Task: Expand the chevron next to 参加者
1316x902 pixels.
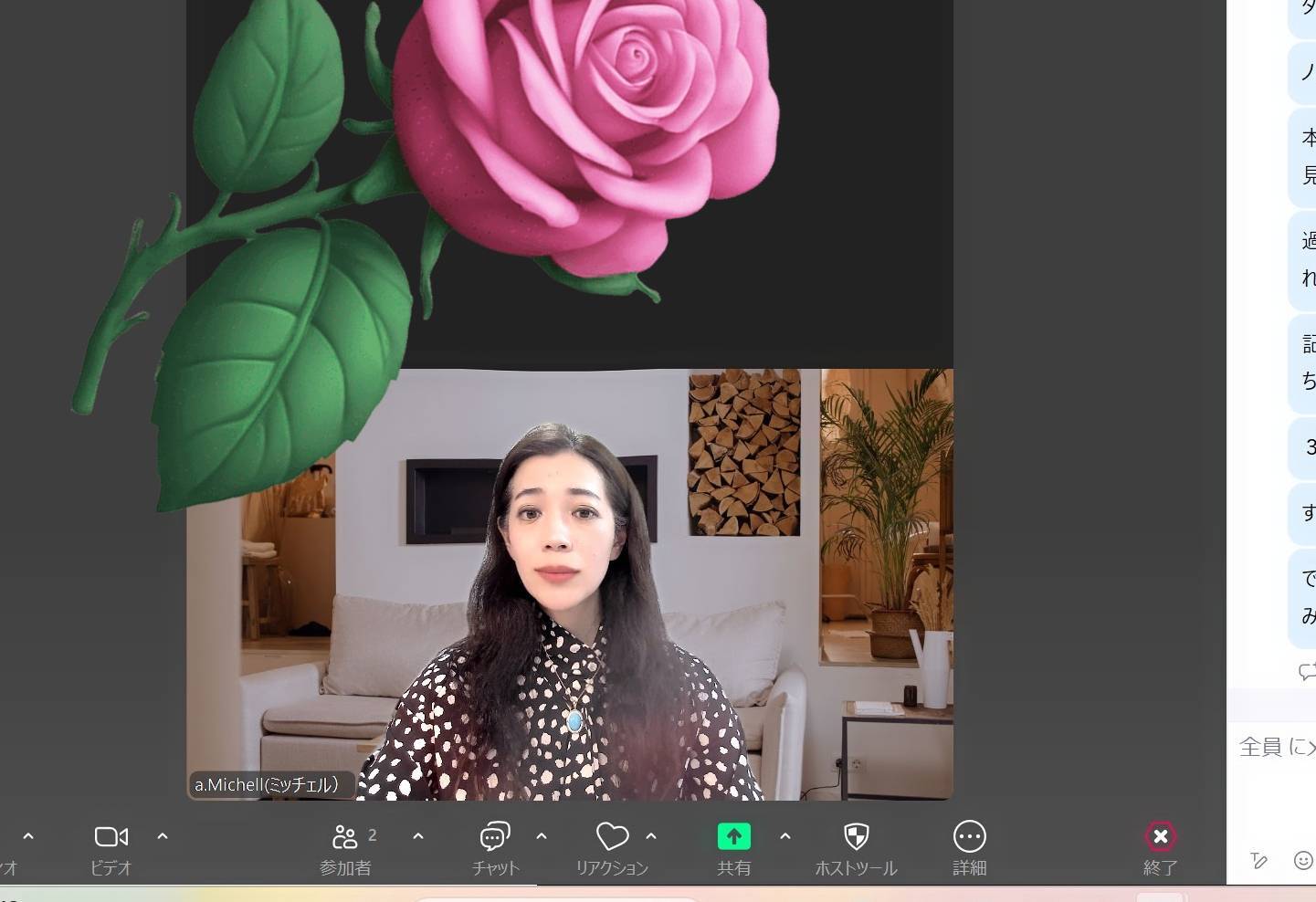Action: pyautogui.click(x=418, y=835)
